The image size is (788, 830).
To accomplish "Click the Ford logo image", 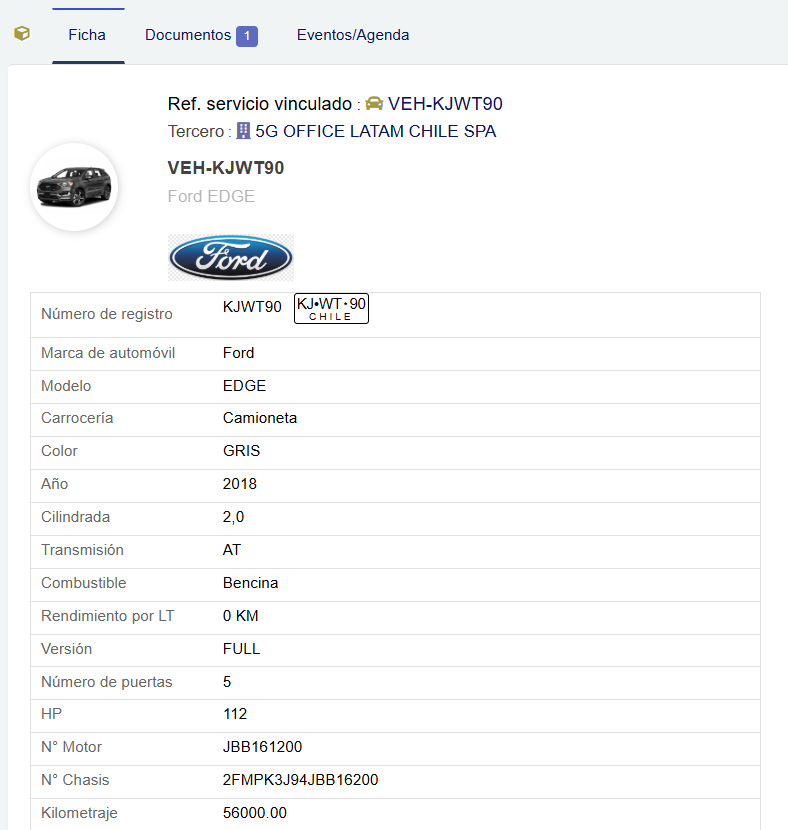I will click(231, 257).
